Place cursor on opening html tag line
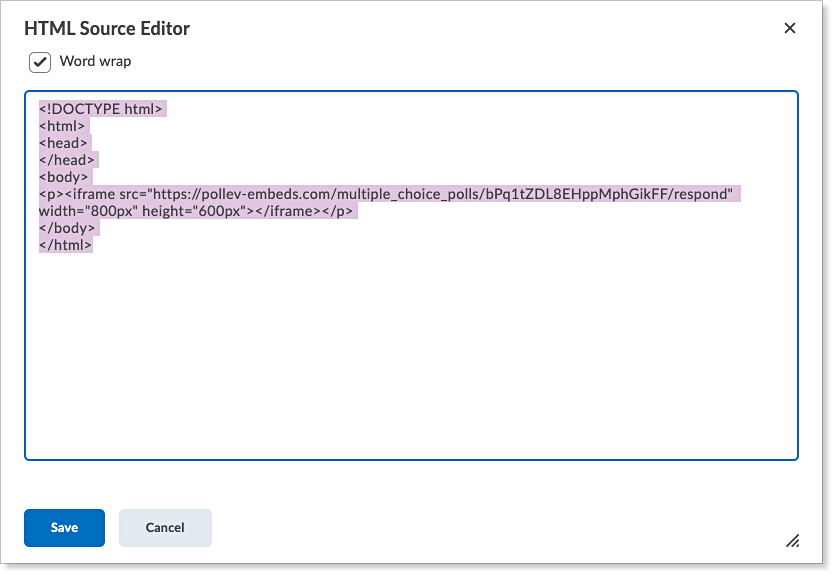Viewport: 833px width, 574px height. 62,126
